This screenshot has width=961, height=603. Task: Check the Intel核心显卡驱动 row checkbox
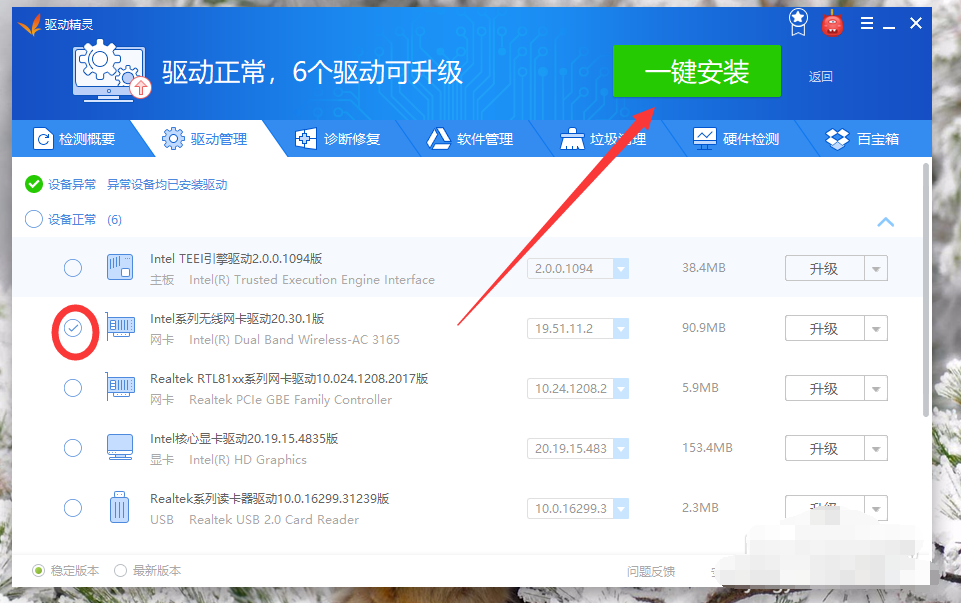point(73,448)
